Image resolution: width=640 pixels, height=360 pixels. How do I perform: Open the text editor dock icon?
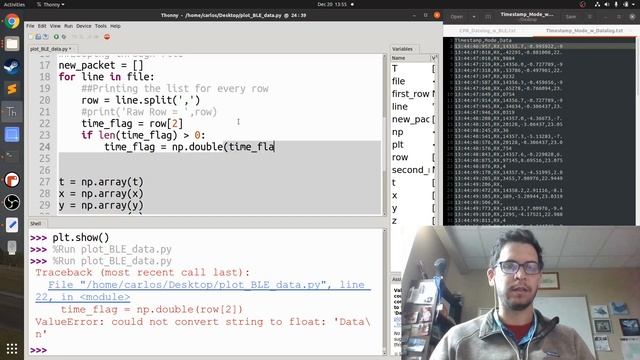pyautogui.click(x=12, y=225)
